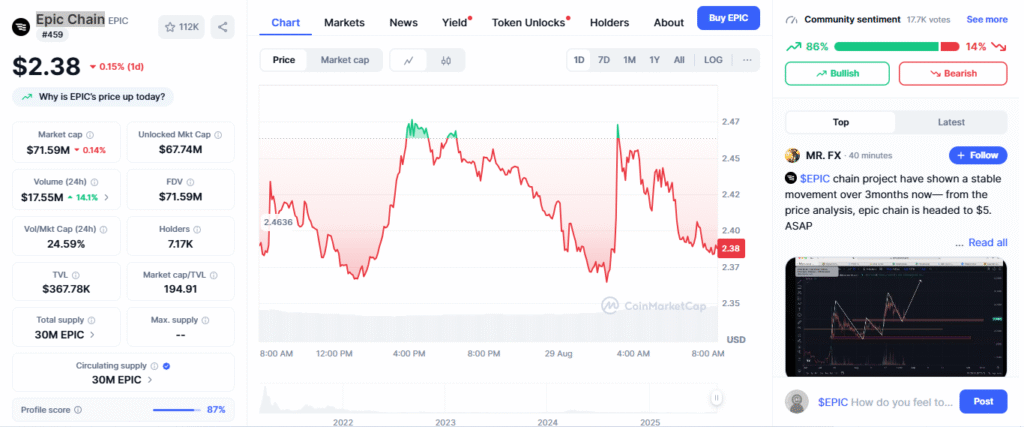Set chart range to 1Y

click(x=654, y=60)
